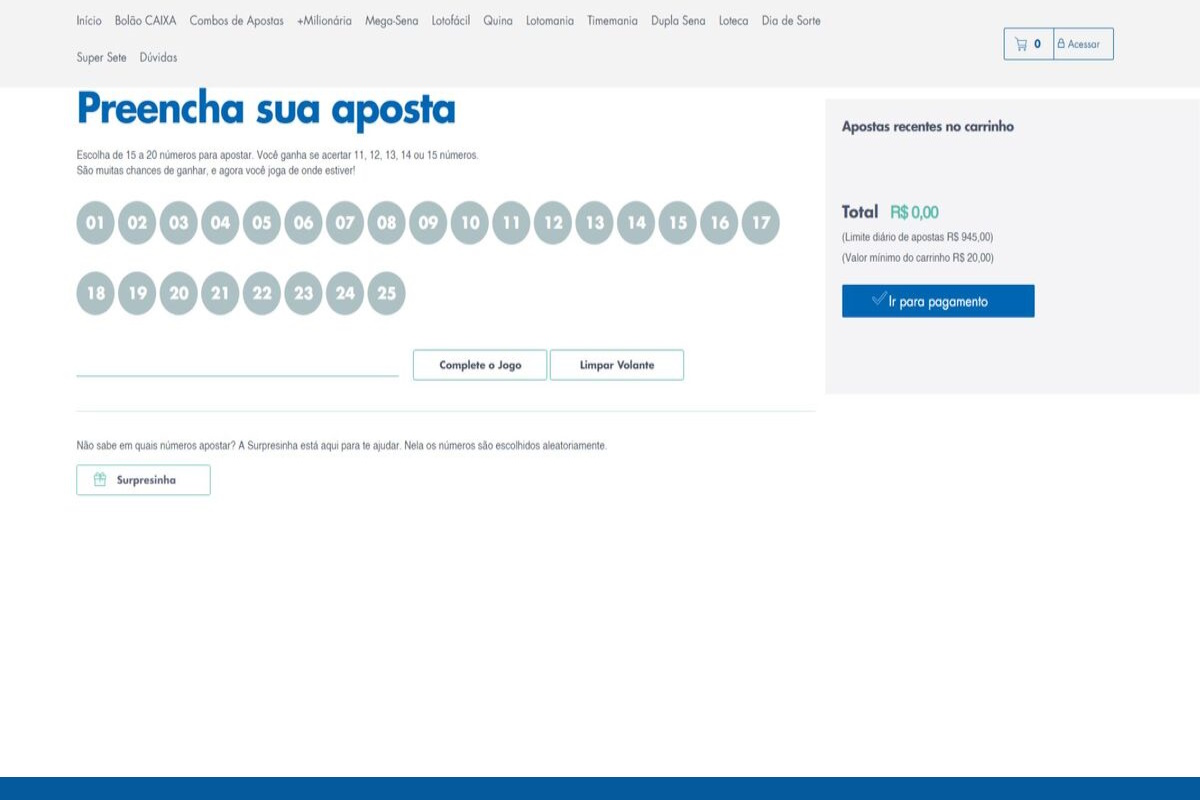Click the Limite diário de apostas text
This screenshot has width=1200, height=800.
[917, 237]
